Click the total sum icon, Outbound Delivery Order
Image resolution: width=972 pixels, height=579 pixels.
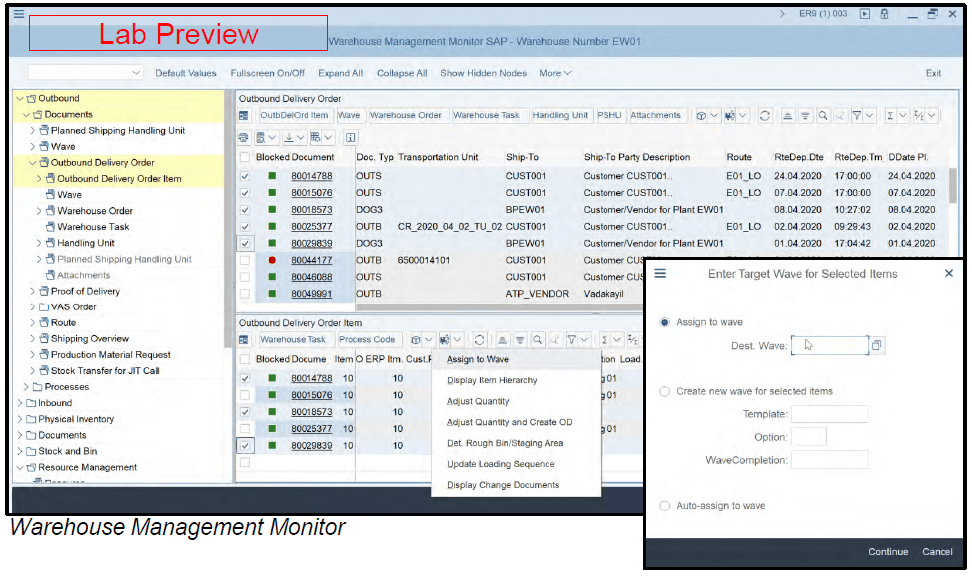[890, 116]
